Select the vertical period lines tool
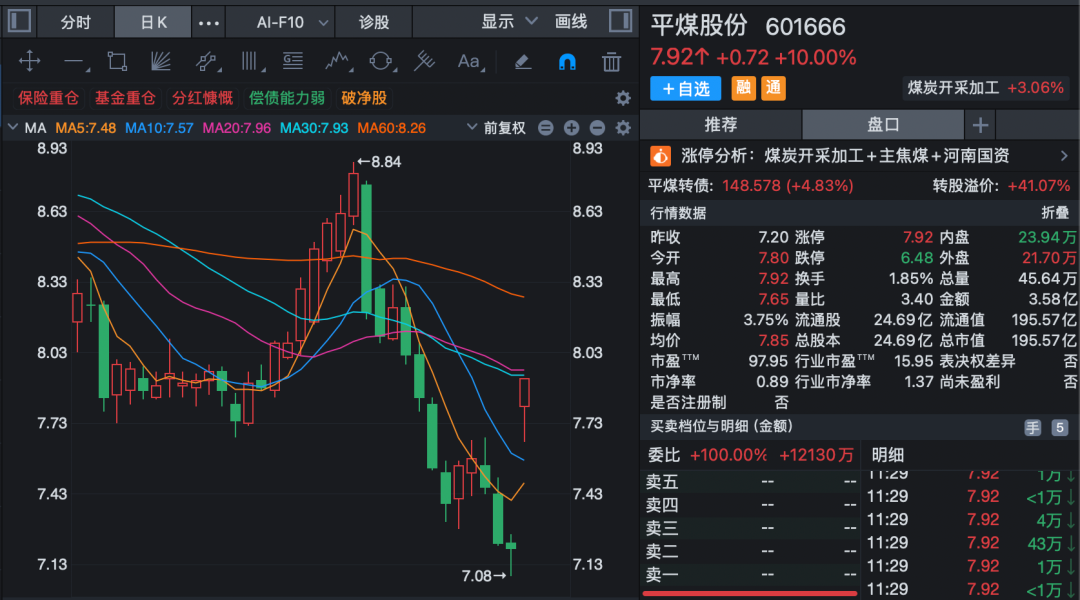The width and height of the screenshot is (1080, 600). [251, 61]
